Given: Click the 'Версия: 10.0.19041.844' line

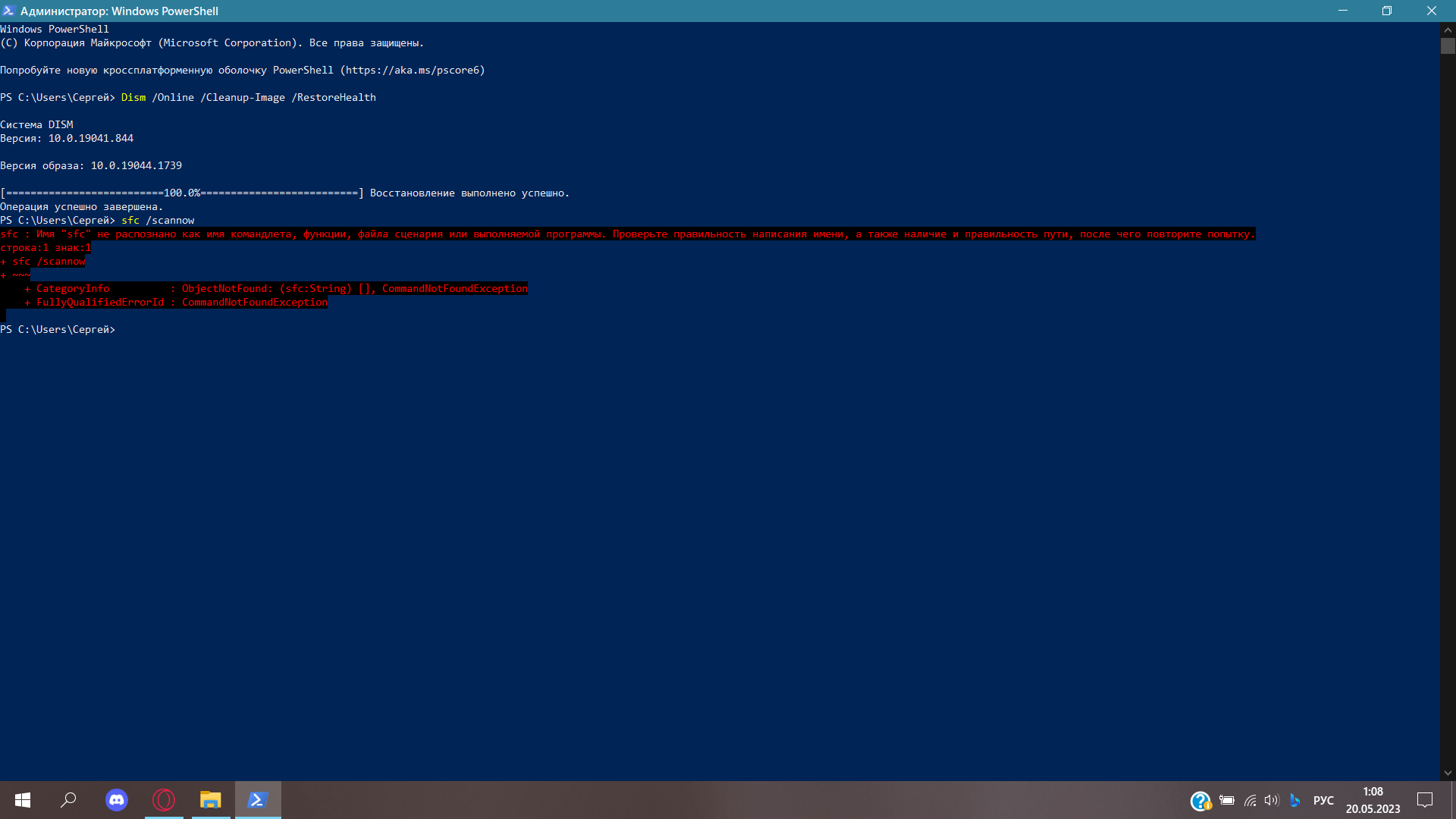Looking at the screenshot, I should point(67,139).
